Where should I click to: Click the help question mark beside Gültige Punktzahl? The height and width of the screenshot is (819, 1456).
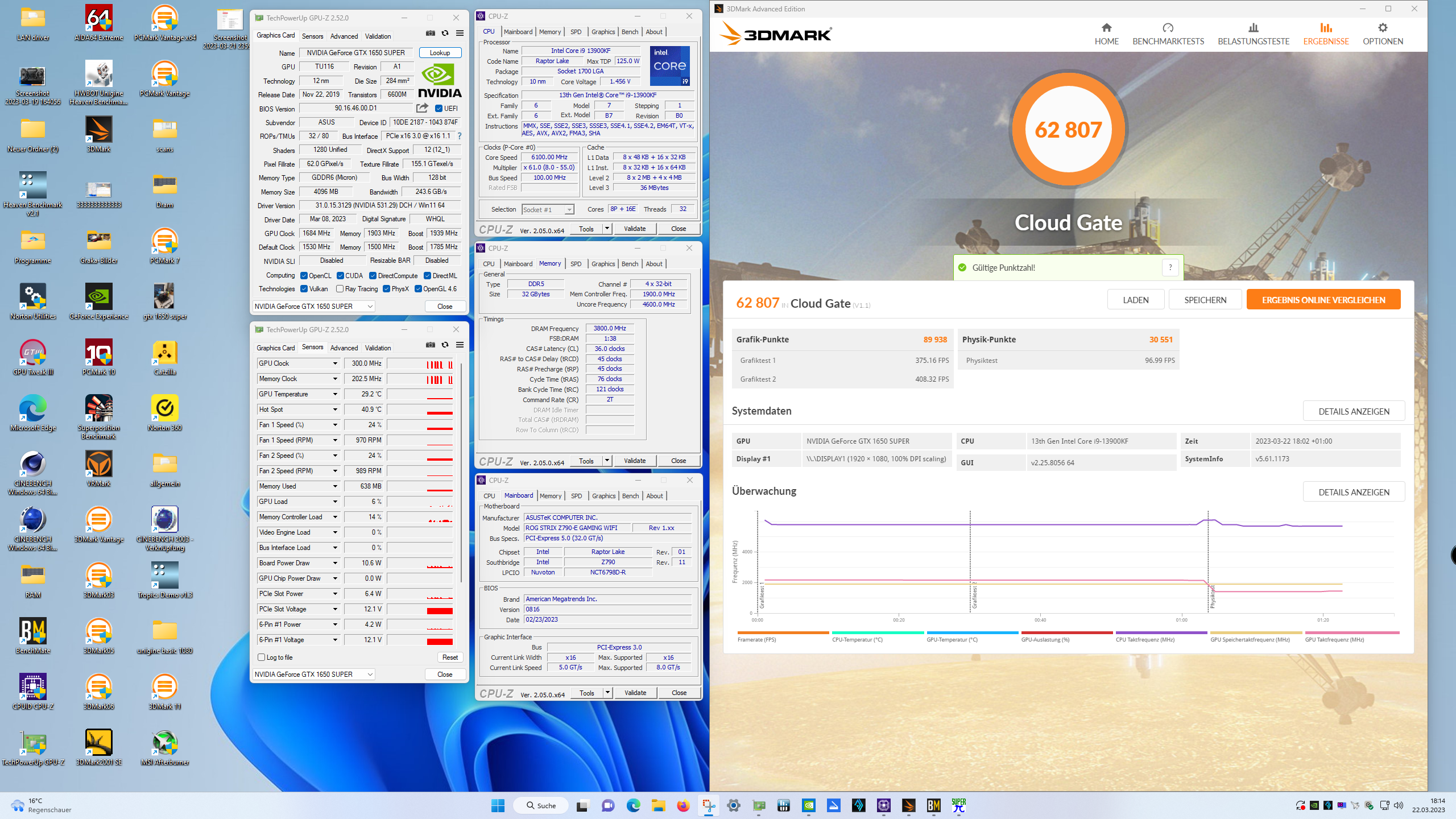pos(1170,267)
